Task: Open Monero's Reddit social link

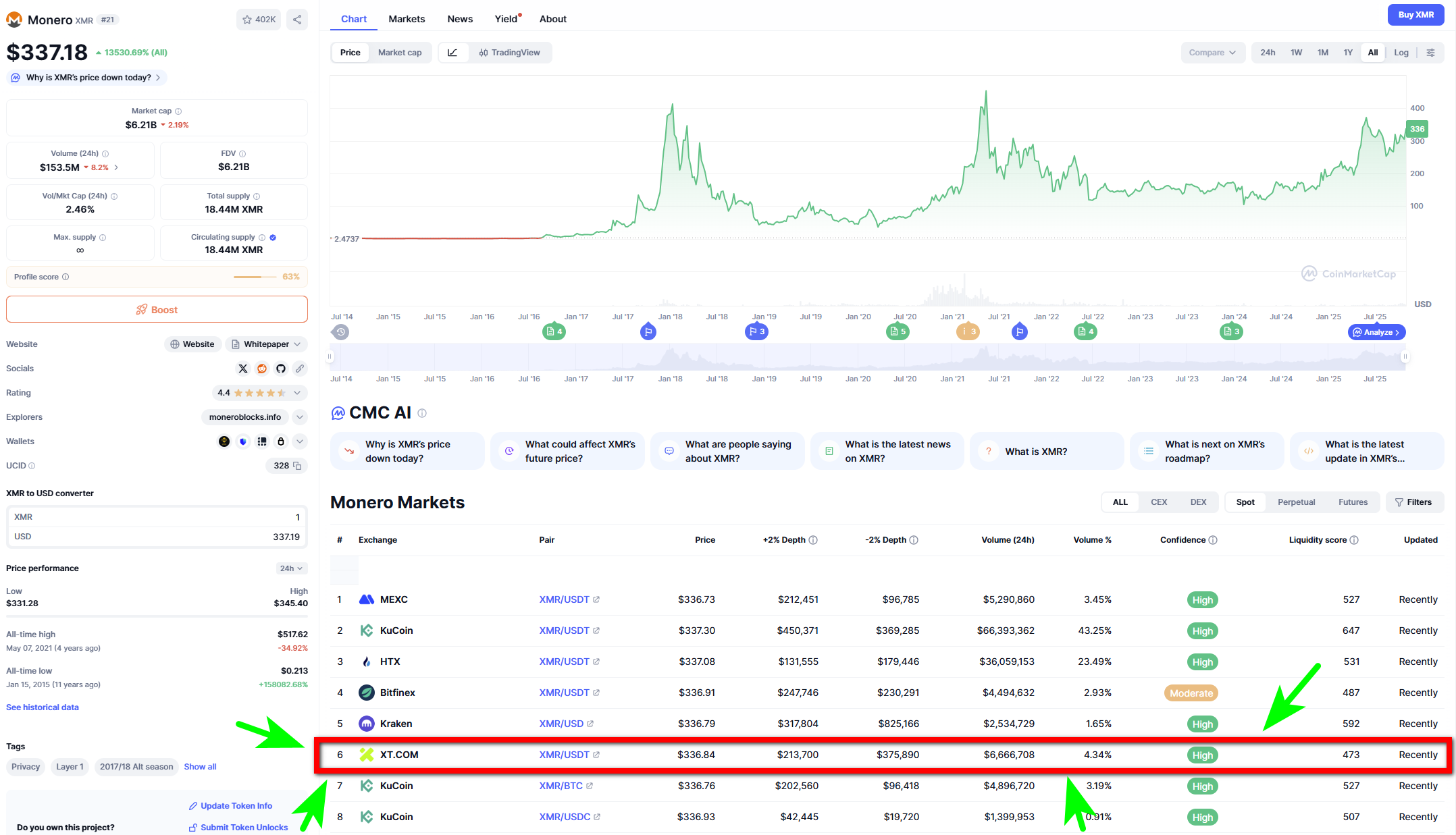Action: (262, 369)
